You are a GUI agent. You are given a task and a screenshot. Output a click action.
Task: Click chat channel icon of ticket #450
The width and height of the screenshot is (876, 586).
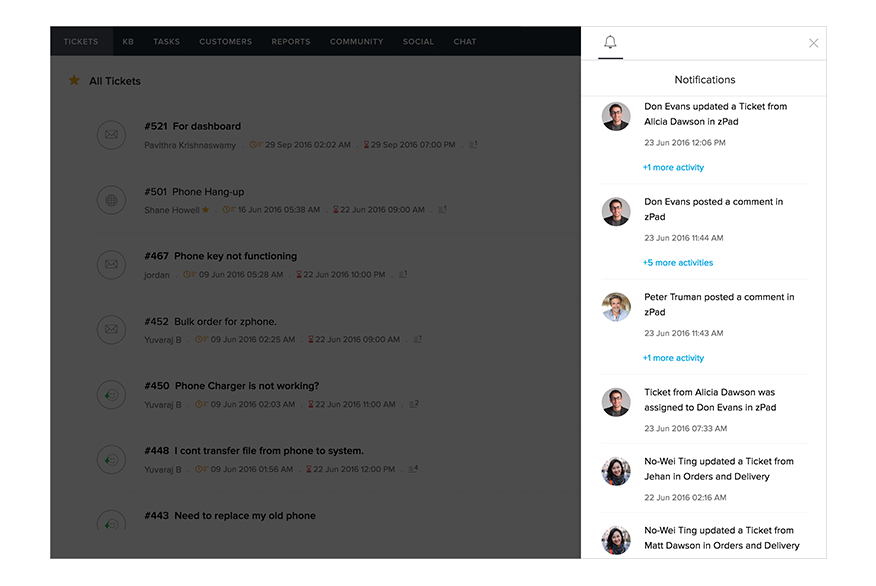click(111, 394)
